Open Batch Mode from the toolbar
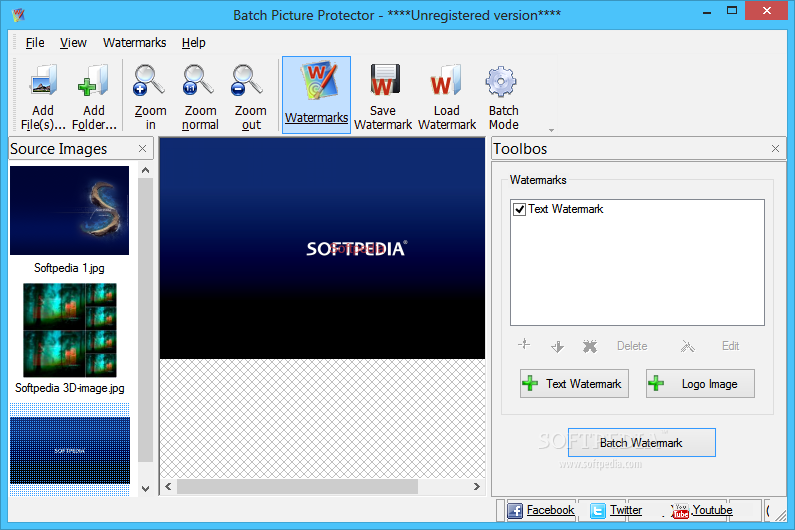Screen dimensions: 795x530 point(503,96)
